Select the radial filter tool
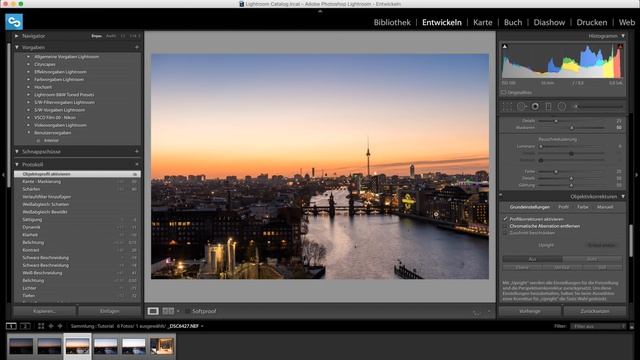This screenshot has width=640, height=360. (x=562, y=107)
